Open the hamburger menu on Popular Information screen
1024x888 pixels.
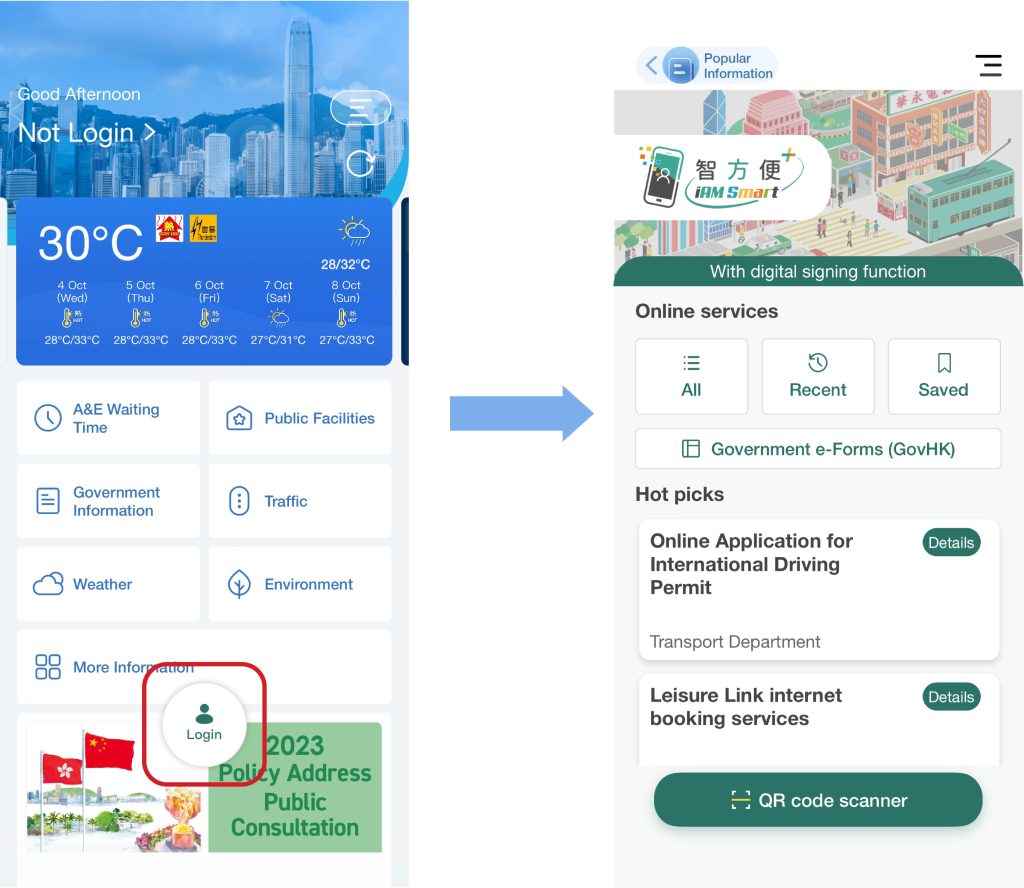click(989, 65)
